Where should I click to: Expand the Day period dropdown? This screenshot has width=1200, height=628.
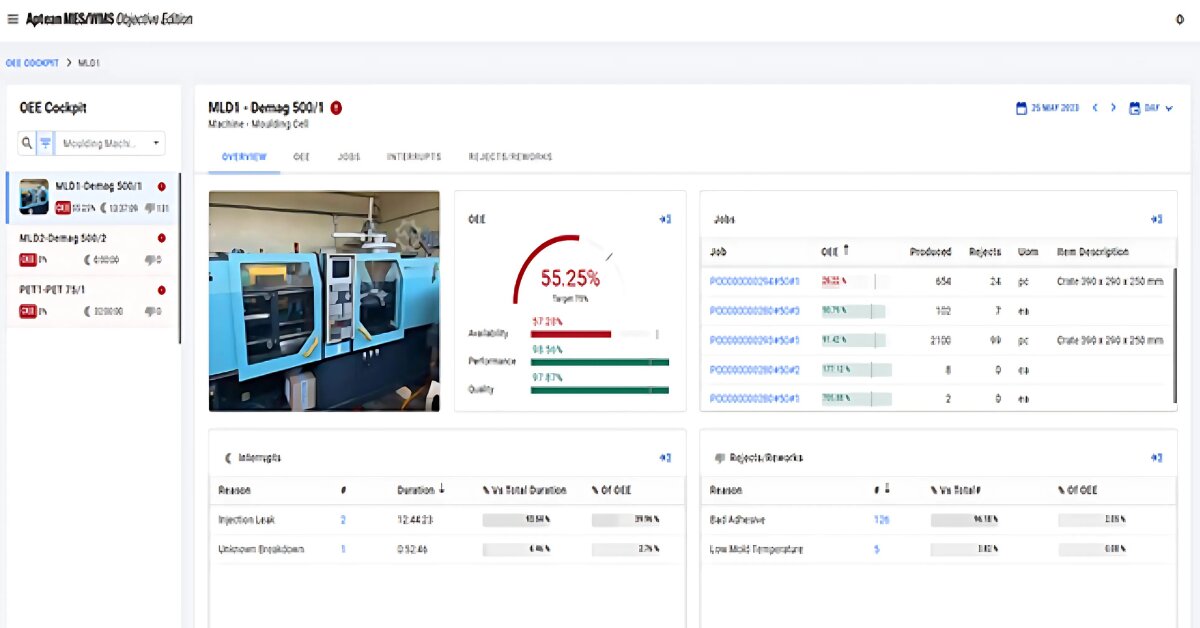pos(1151,108)
